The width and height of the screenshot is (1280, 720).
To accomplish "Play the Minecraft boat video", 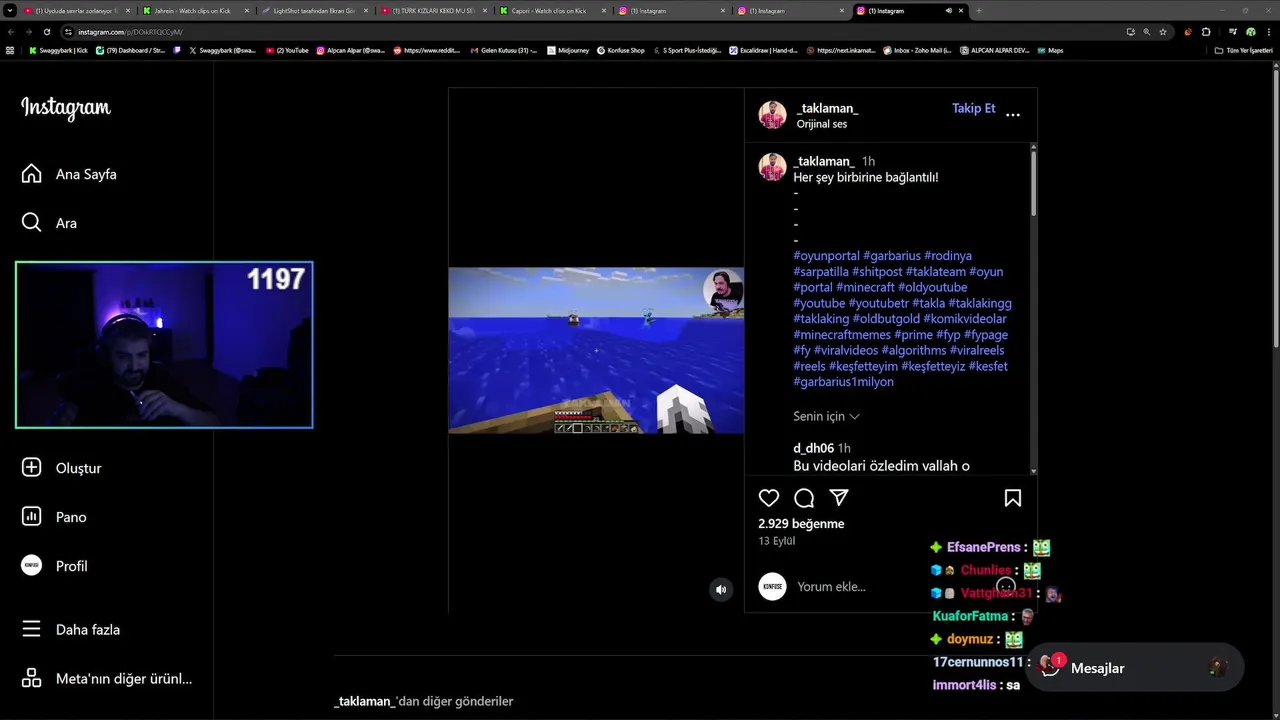I will click(x=596, y=350).
